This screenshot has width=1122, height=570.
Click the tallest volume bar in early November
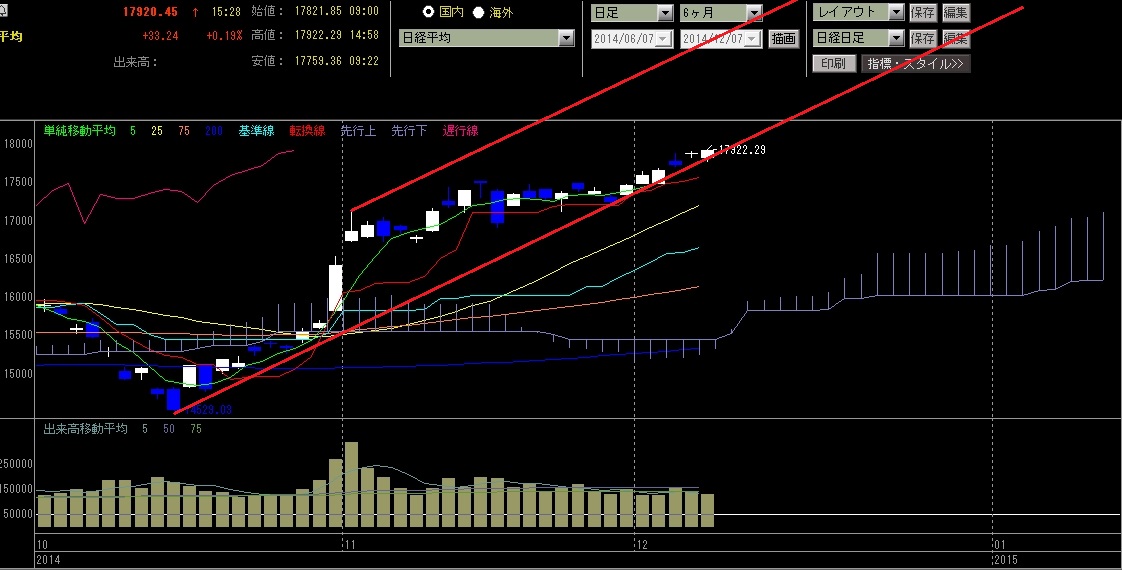point(351,486)
